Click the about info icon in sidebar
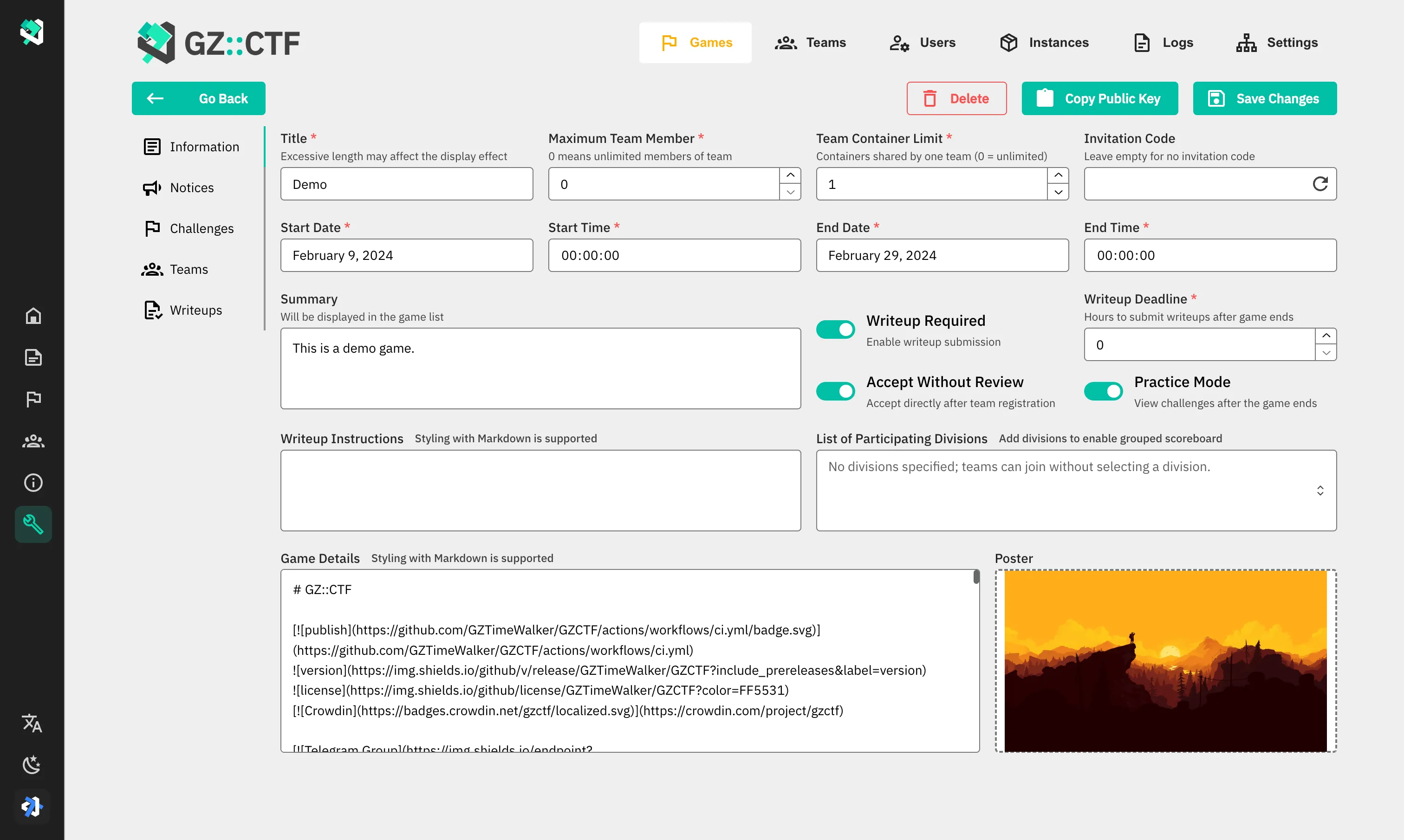Screen dimensions: 1404x840 click(33, 482)
